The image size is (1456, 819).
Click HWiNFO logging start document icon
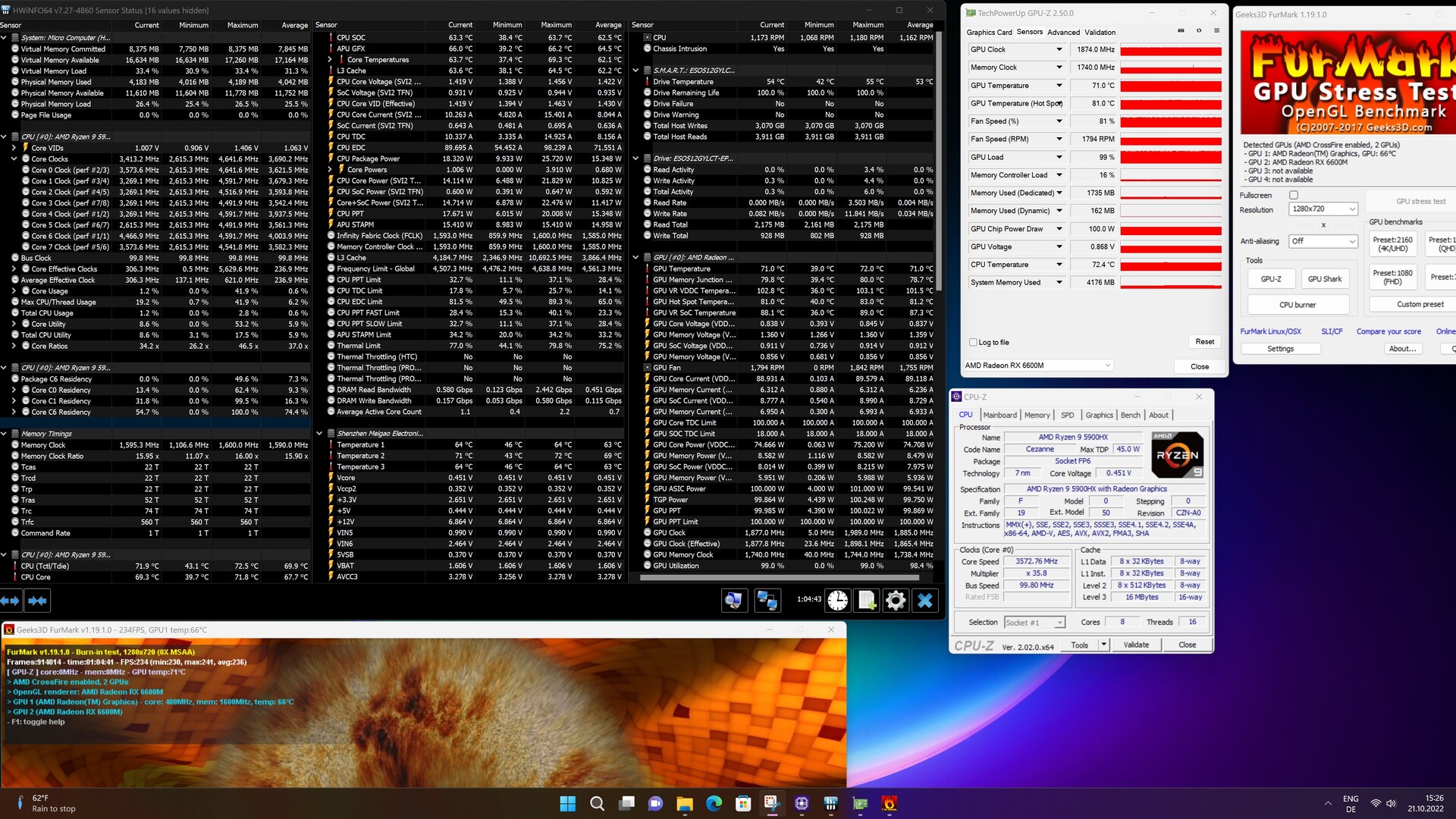tap(867, 601)
